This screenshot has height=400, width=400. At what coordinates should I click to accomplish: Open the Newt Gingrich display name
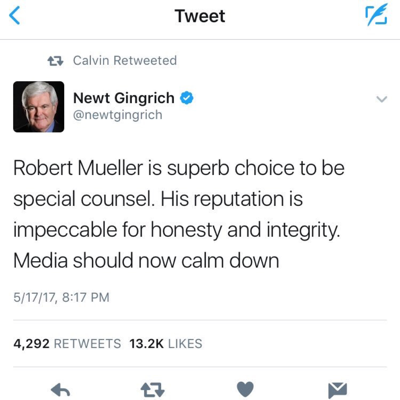(x=124, y=98)
